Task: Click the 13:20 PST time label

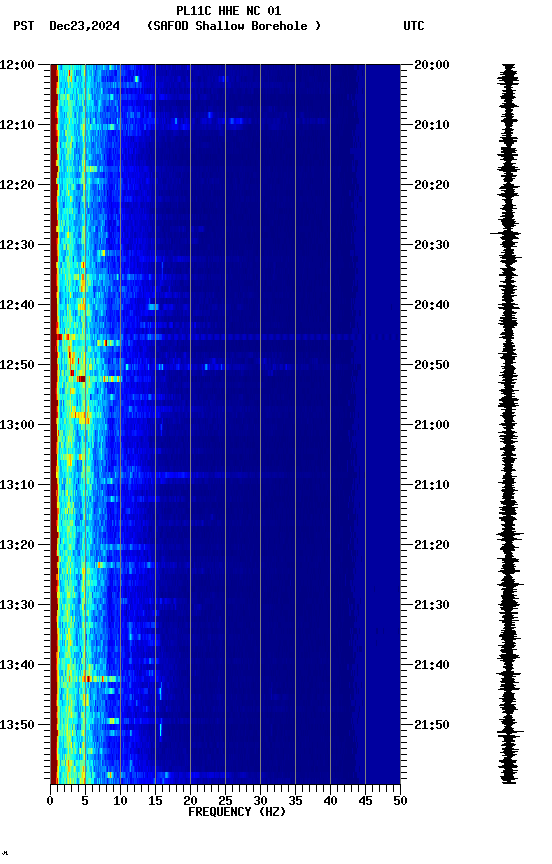Action: [x=17, y=546]
